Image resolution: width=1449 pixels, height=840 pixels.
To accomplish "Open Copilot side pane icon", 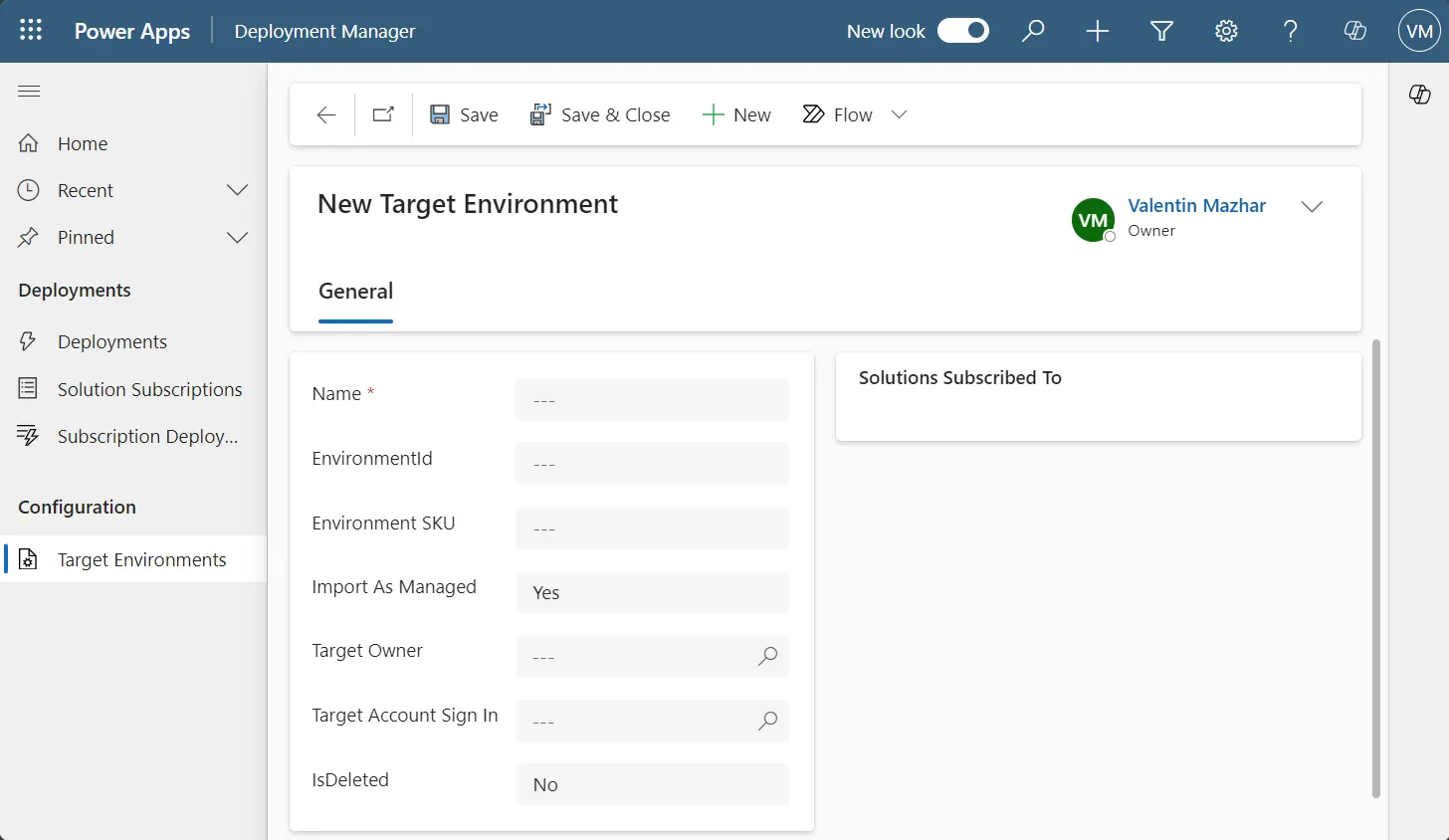I will click(1420, 95).
